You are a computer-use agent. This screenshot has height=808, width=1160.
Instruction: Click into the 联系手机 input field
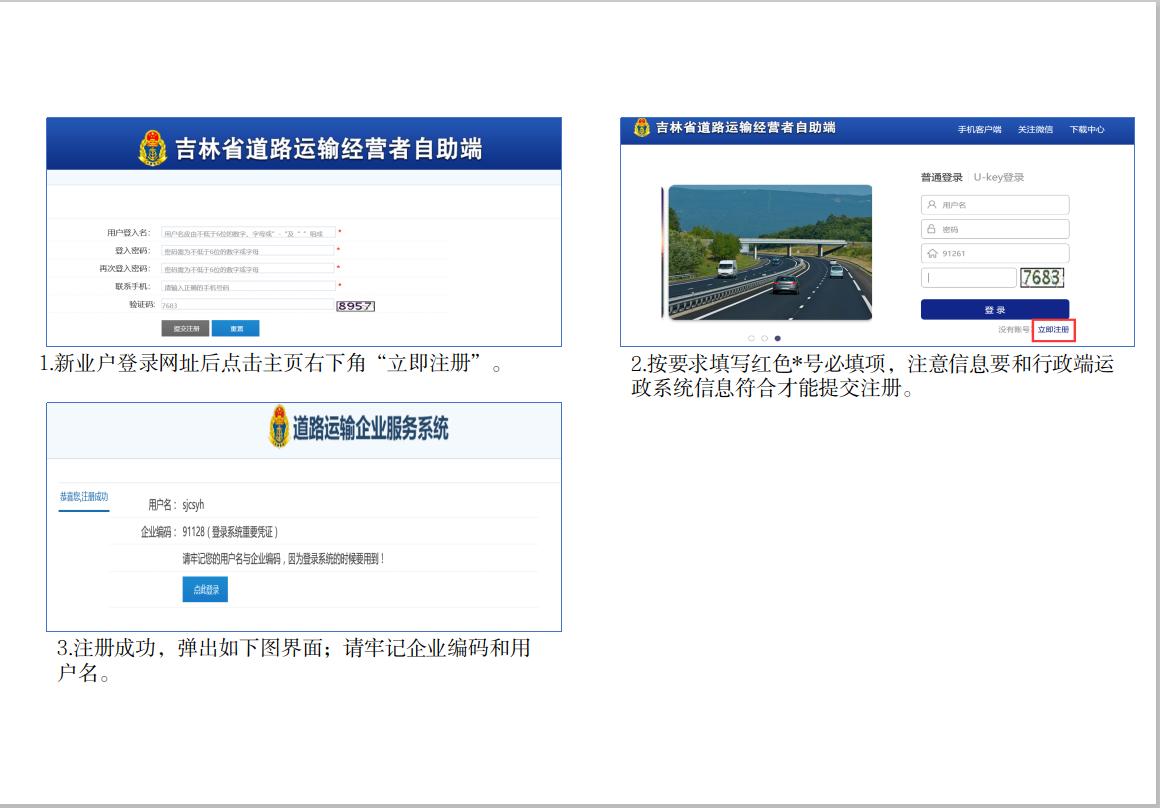click(248, 286)
